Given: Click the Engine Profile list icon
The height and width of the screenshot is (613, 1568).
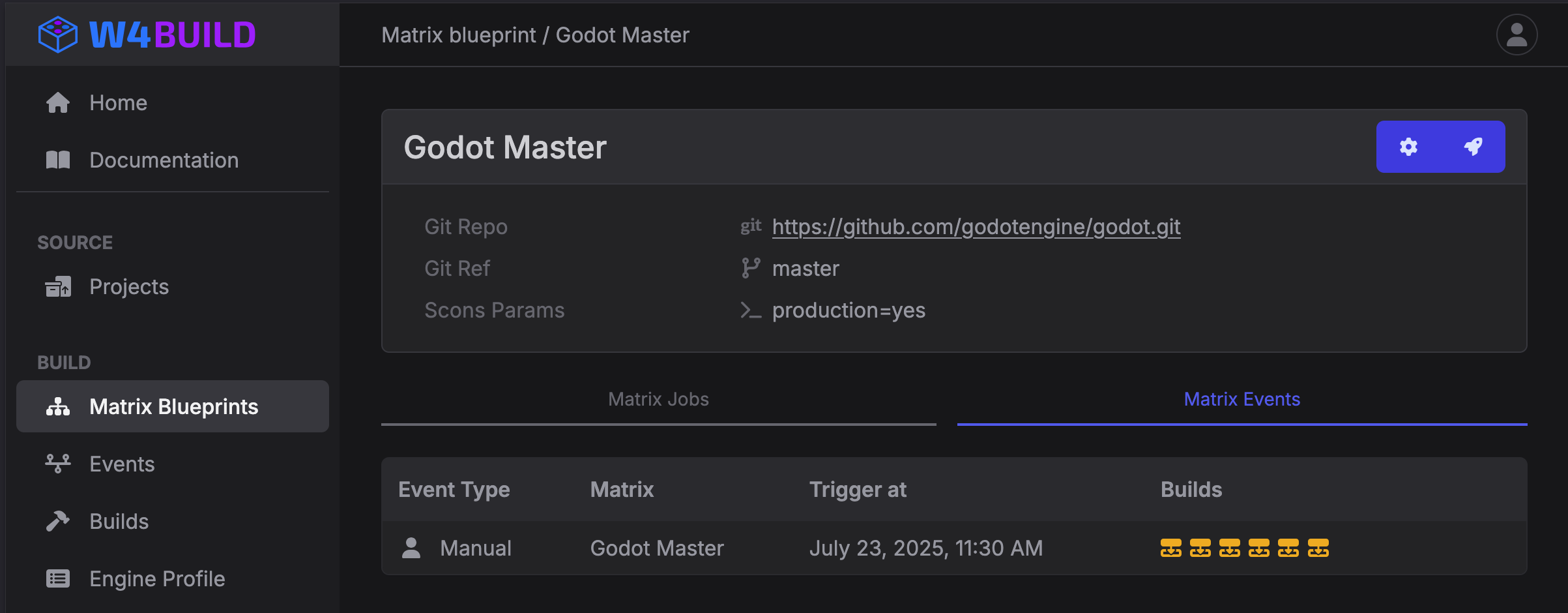Looking at the screenshot, I should tap(58, 578).
